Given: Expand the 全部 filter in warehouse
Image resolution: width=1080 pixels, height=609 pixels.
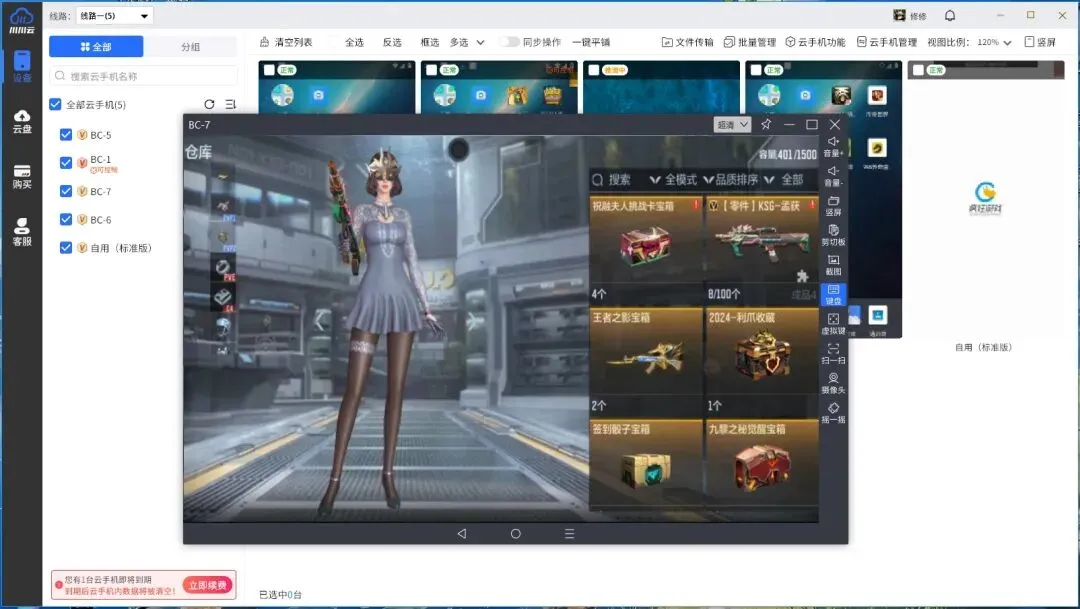Looking at the screenshot, I should tap(784, 180).
